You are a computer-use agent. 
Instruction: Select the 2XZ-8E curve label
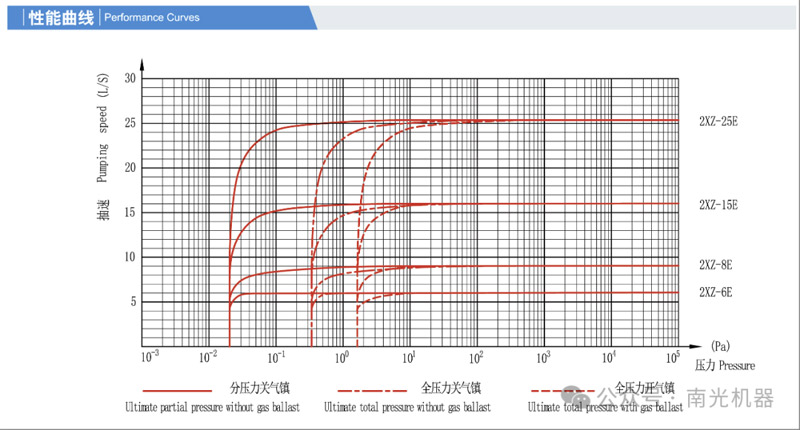point(716,265)
